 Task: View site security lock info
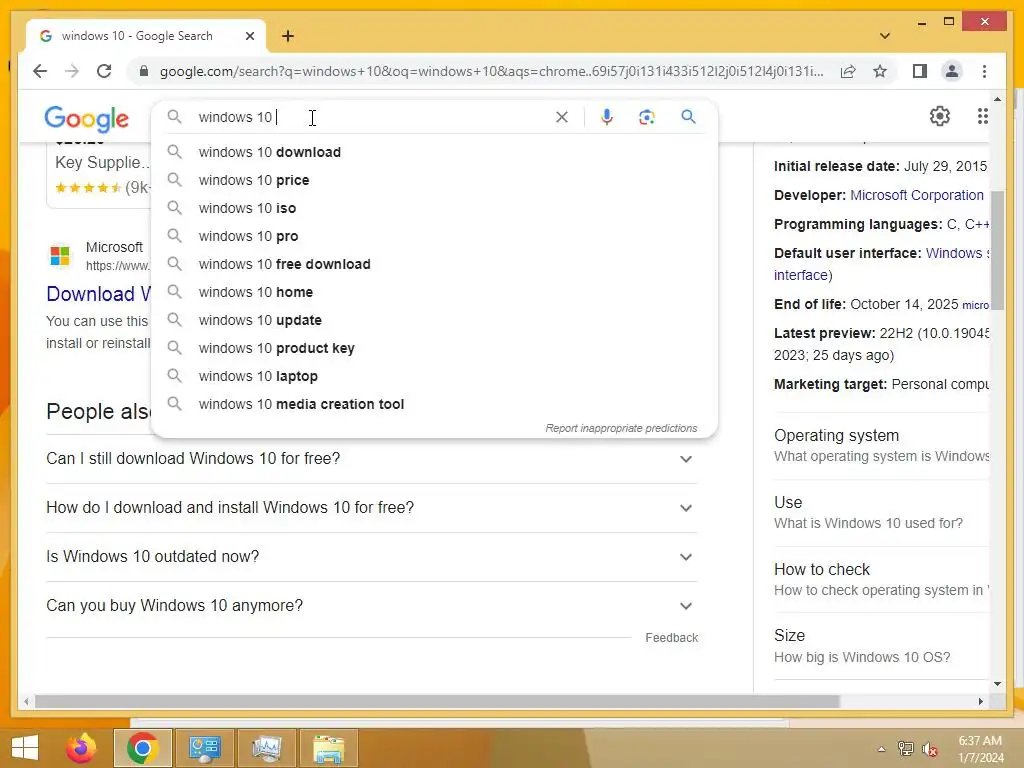pyautogui.click(x=144, y=71)
